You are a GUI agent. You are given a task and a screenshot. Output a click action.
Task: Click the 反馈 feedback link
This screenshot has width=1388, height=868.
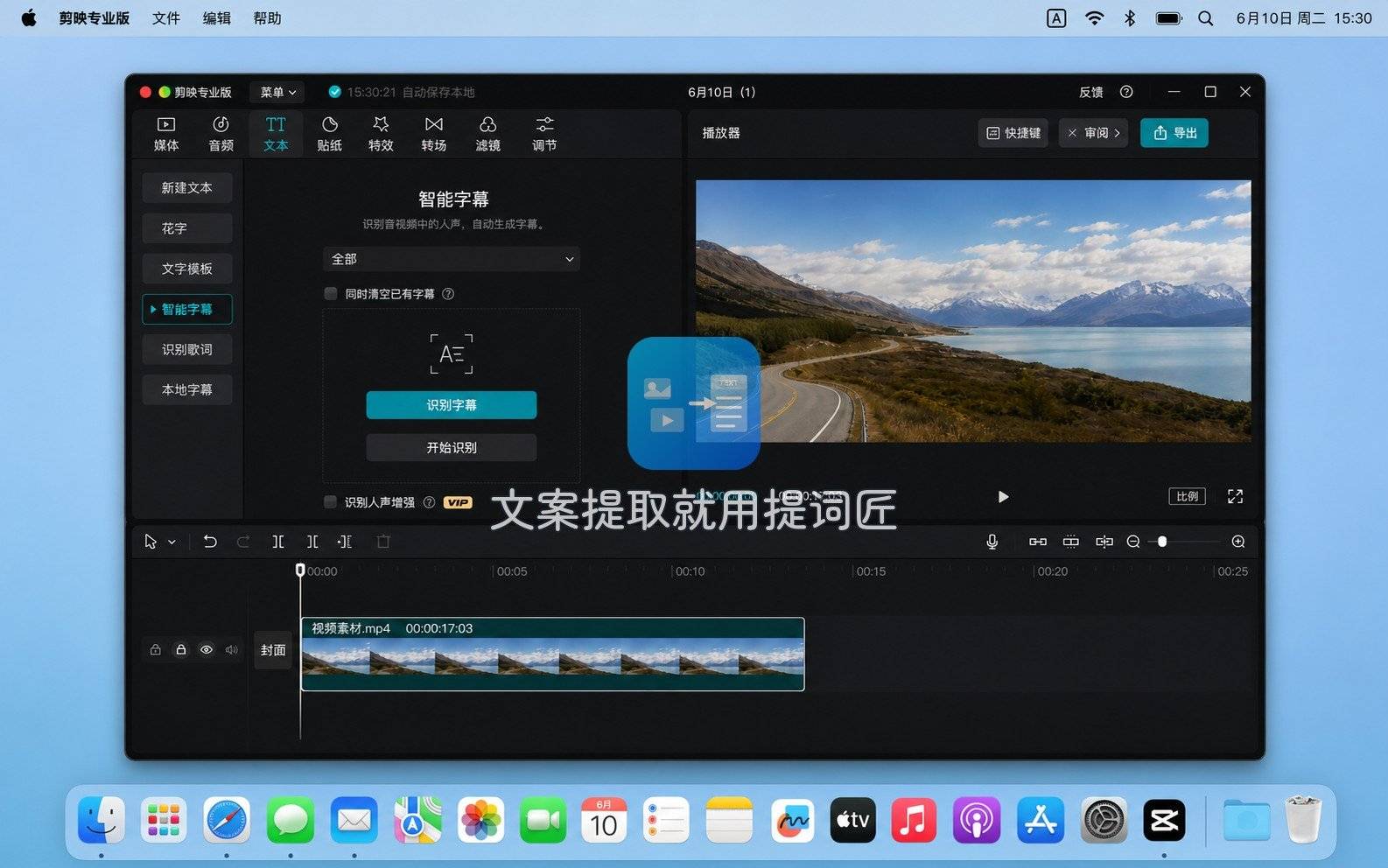click(x=1090, y=92)
